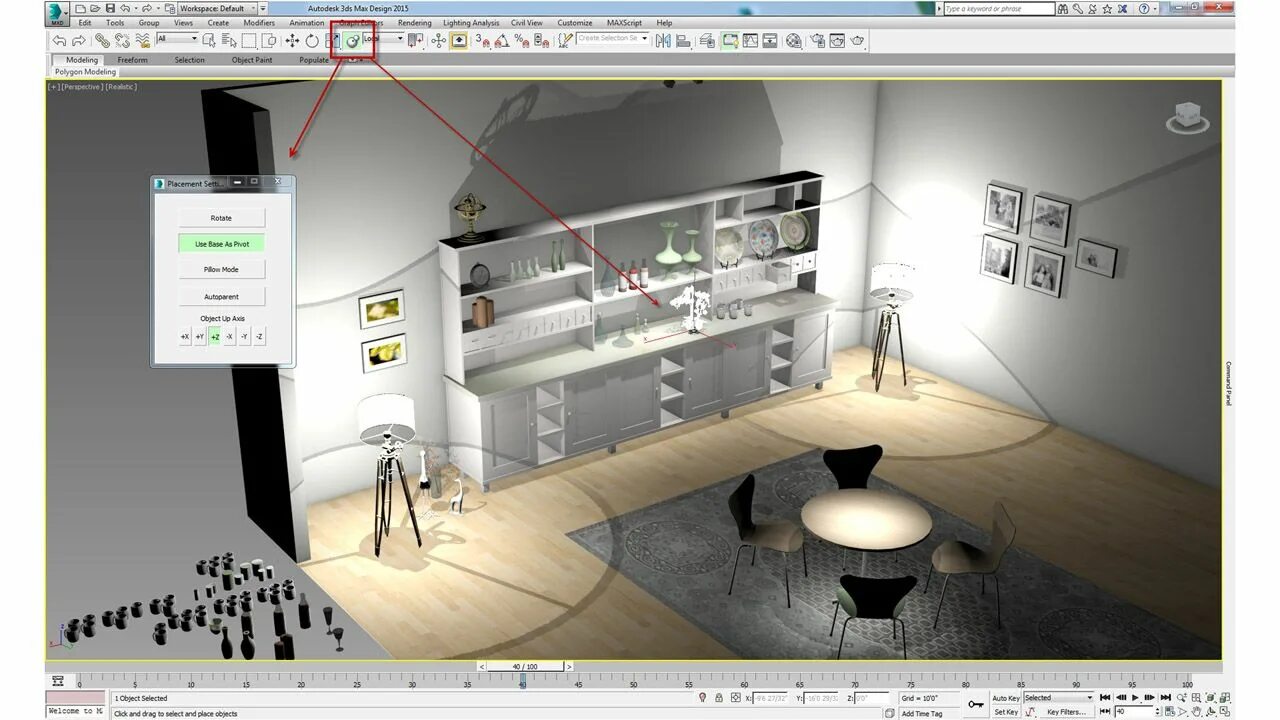Click the 40 / 100 time slider
This screenshot has width=1280, height=720.
(525, 666)
